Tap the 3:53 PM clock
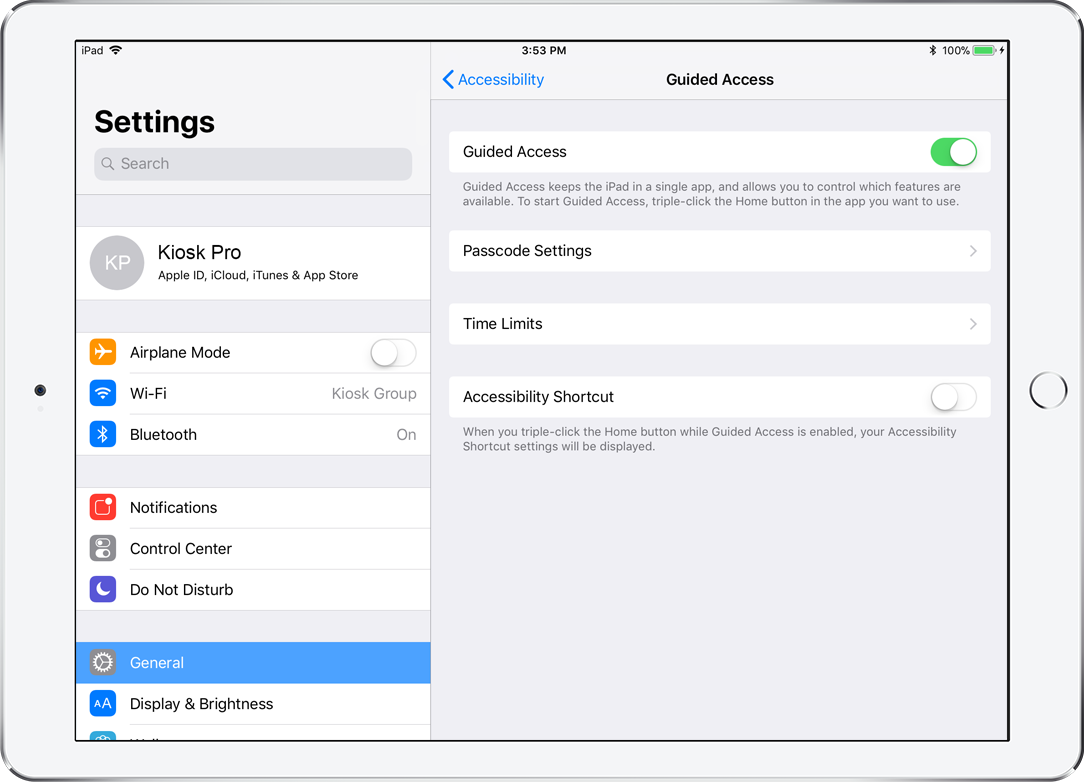This screenshot has height=782, width=1084. pyautogui.click(x=543, y=50)
